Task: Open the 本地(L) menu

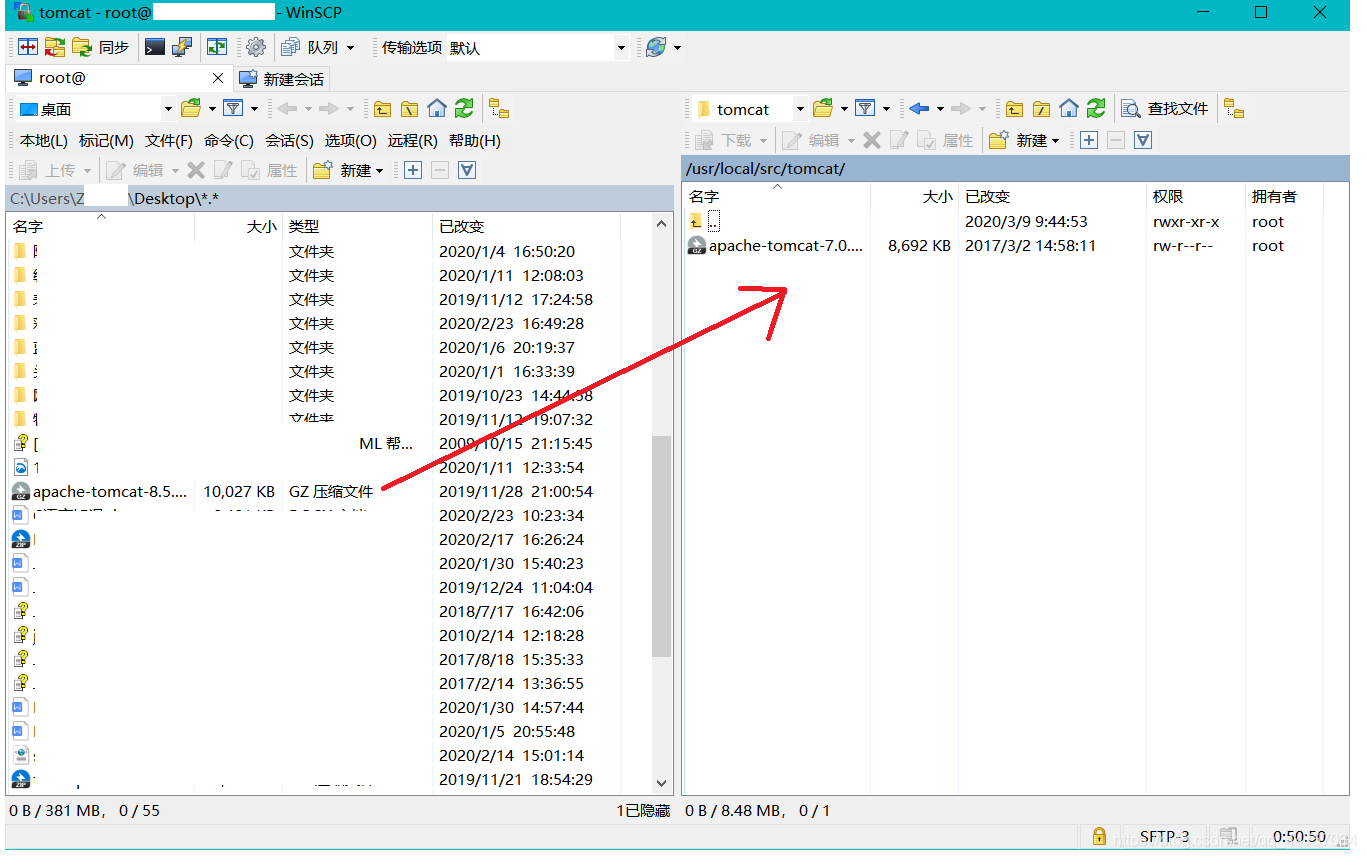Action: tap(44, 141)
